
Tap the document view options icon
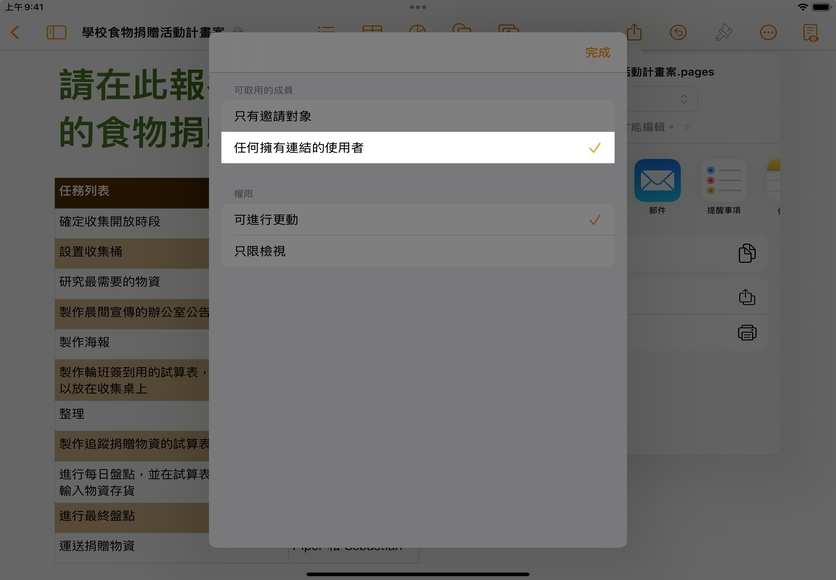click(x=810, y=33)
